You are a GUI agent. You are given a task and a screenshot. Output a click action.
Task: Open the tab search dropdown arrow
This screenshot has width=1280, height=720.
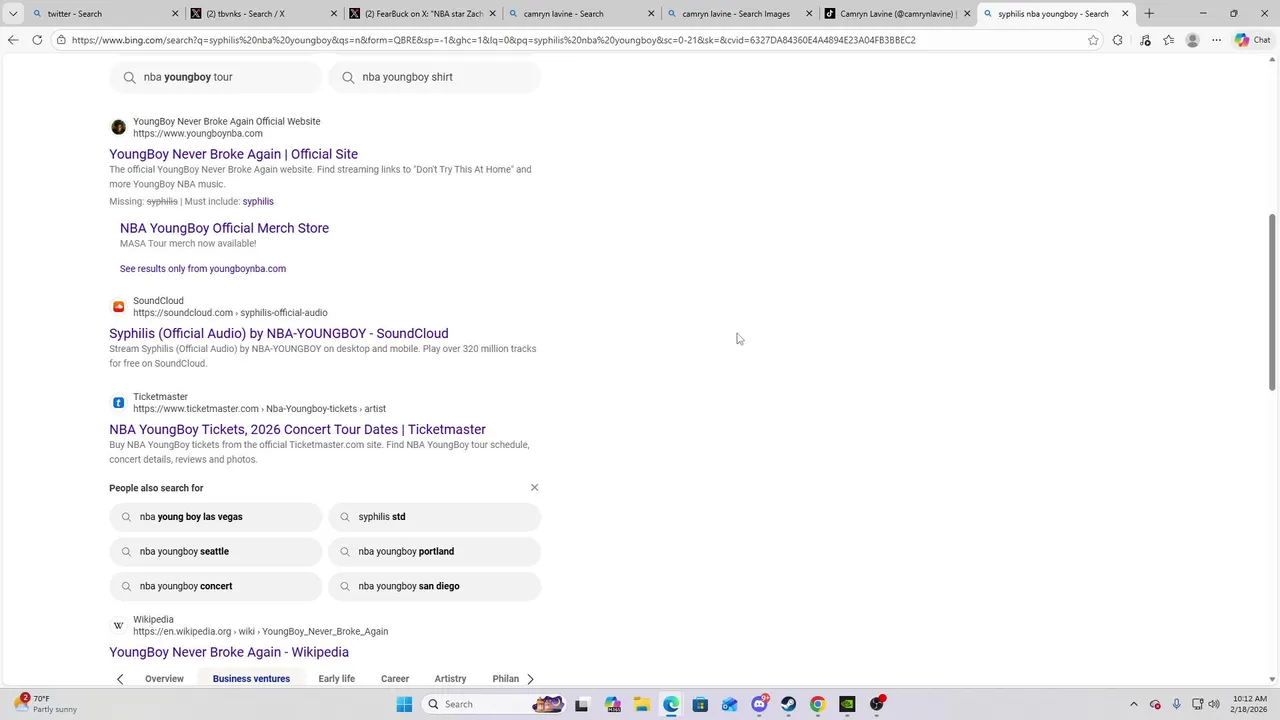coord(13,14)
